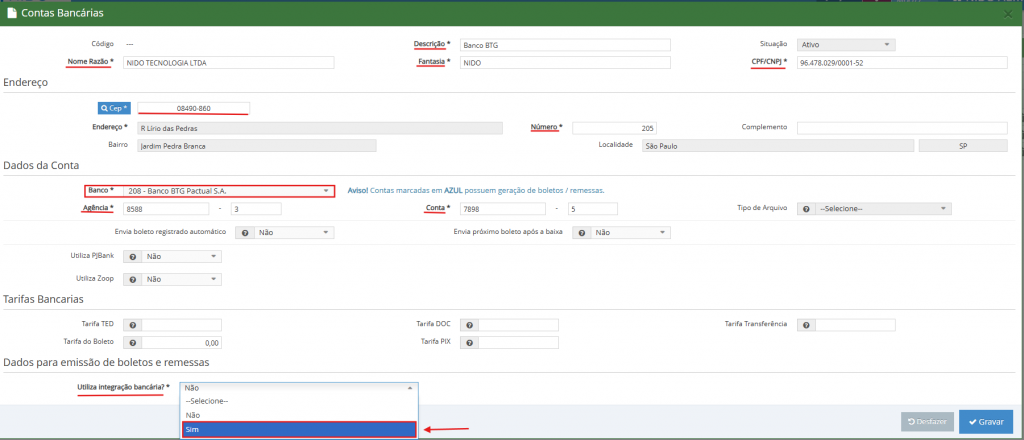Image resolution: width=1024 pixels, height=440 pixels.
Task: Click the Tarifa DOC input field
Action: 518,325
